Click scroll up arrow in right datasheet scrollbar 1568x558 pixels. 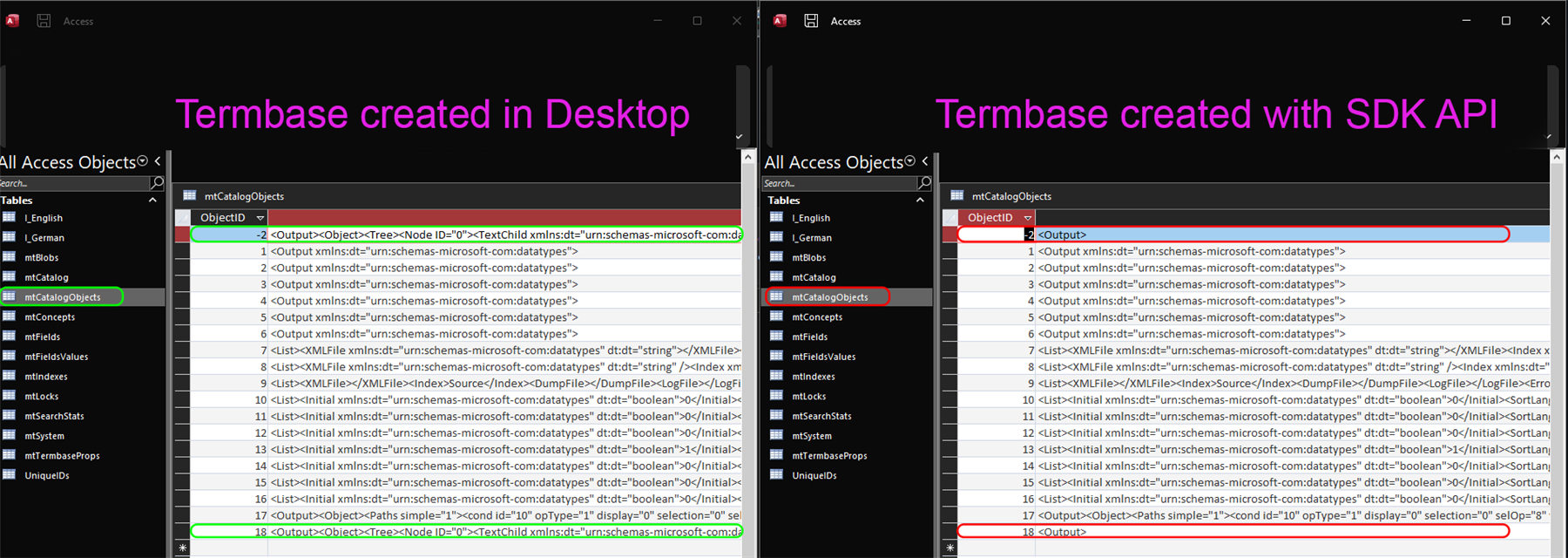(1557, 157)
